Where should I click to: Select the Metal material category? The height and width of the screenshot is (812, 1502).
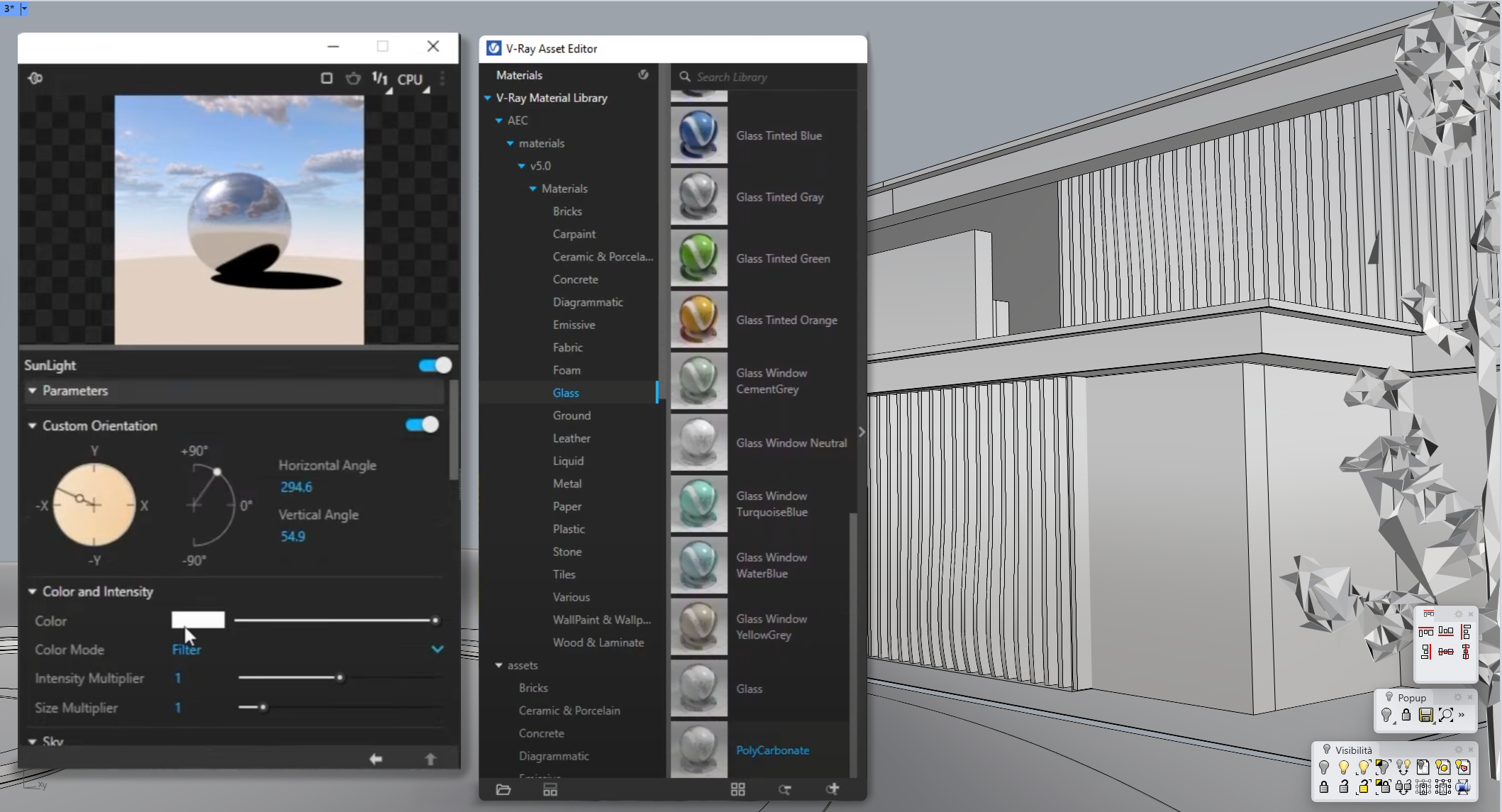point(567,484)
